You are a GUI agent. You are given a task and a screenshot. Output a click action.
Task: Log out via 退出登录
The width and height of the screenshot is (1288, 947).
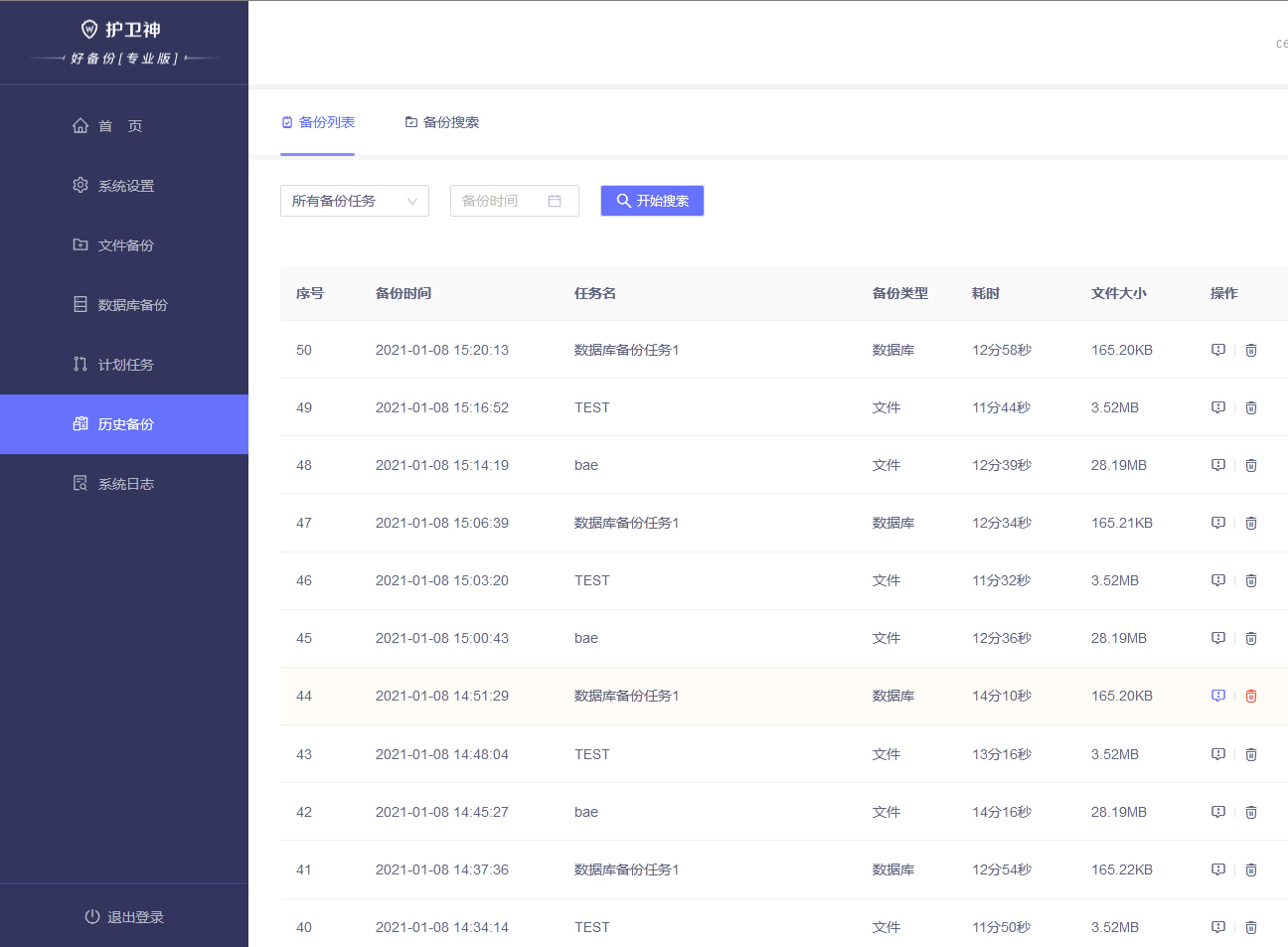124,917
